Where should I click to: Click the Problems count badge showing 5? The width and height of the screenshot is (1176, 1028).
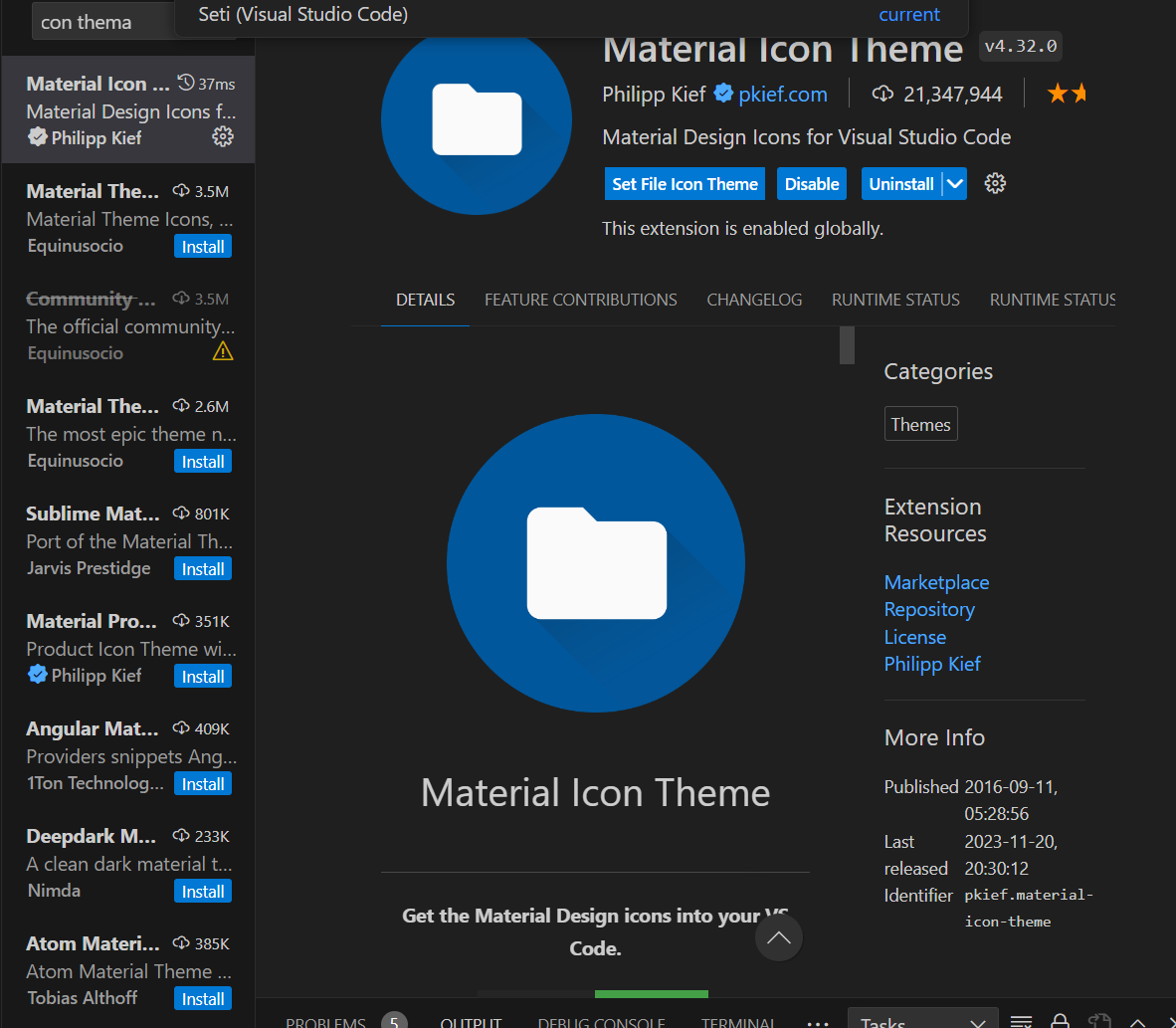[x=394, y=1020]
